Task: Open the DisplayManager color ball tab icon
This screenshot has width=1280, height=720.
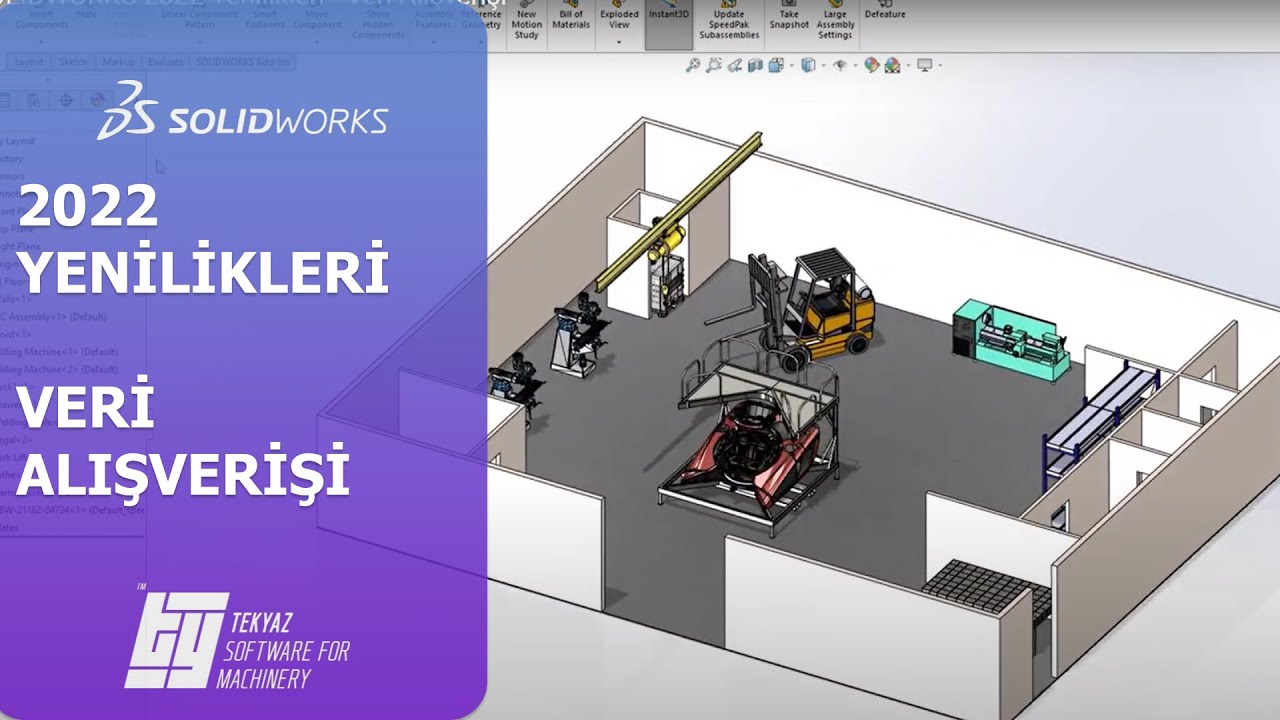Action: (97, 100)
